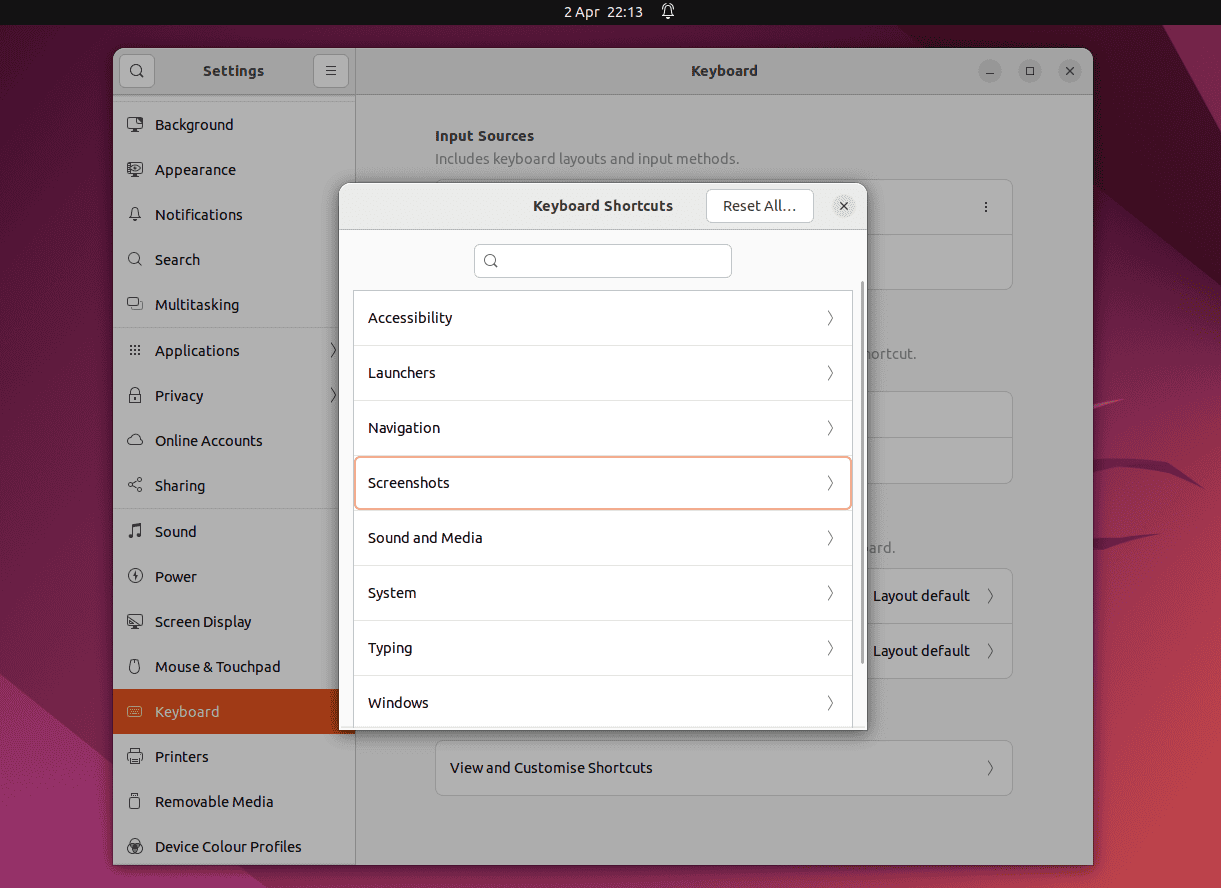This screenshot has height=888, width=1221.
Task: Expand the Windows shortcuts chevron
Action: tap(830, 703)
